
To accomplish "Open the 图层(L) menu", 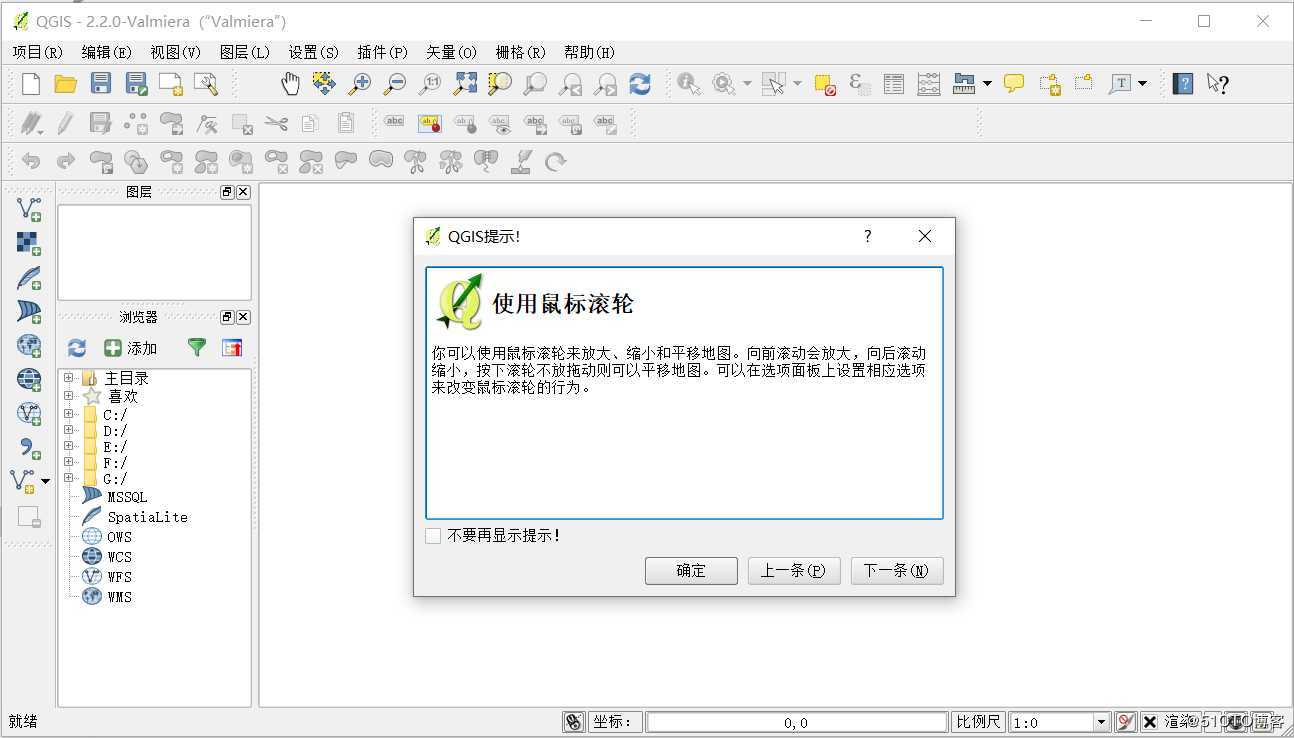I will pyautogui.click(x=244, y=52).
